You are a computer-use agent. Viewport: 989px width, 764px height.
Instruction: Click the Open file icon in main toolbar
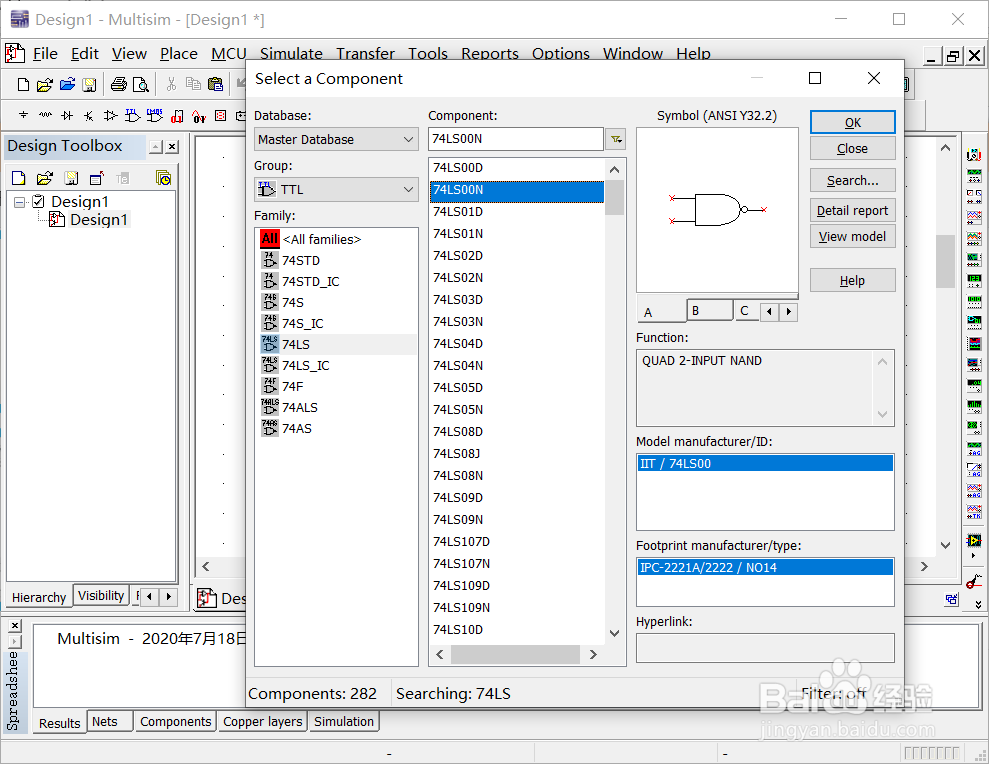45,85
